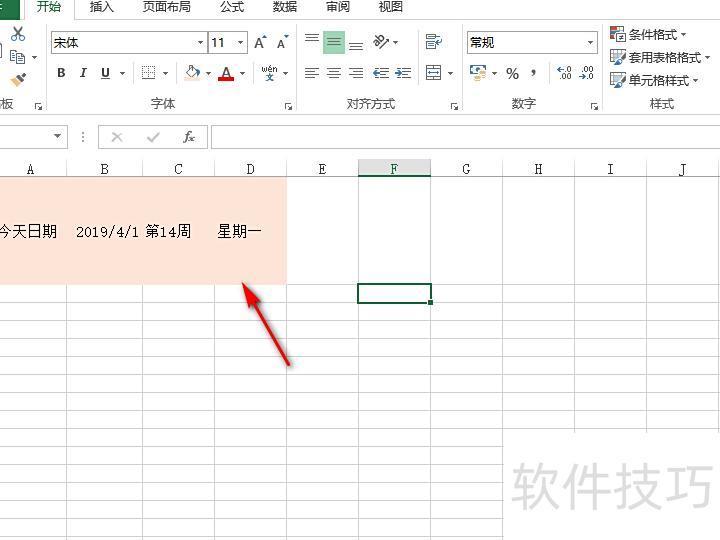The width and height of the screenshot is (720, 540).
Task: Toggle underline formatting
Action: point(106,73)
